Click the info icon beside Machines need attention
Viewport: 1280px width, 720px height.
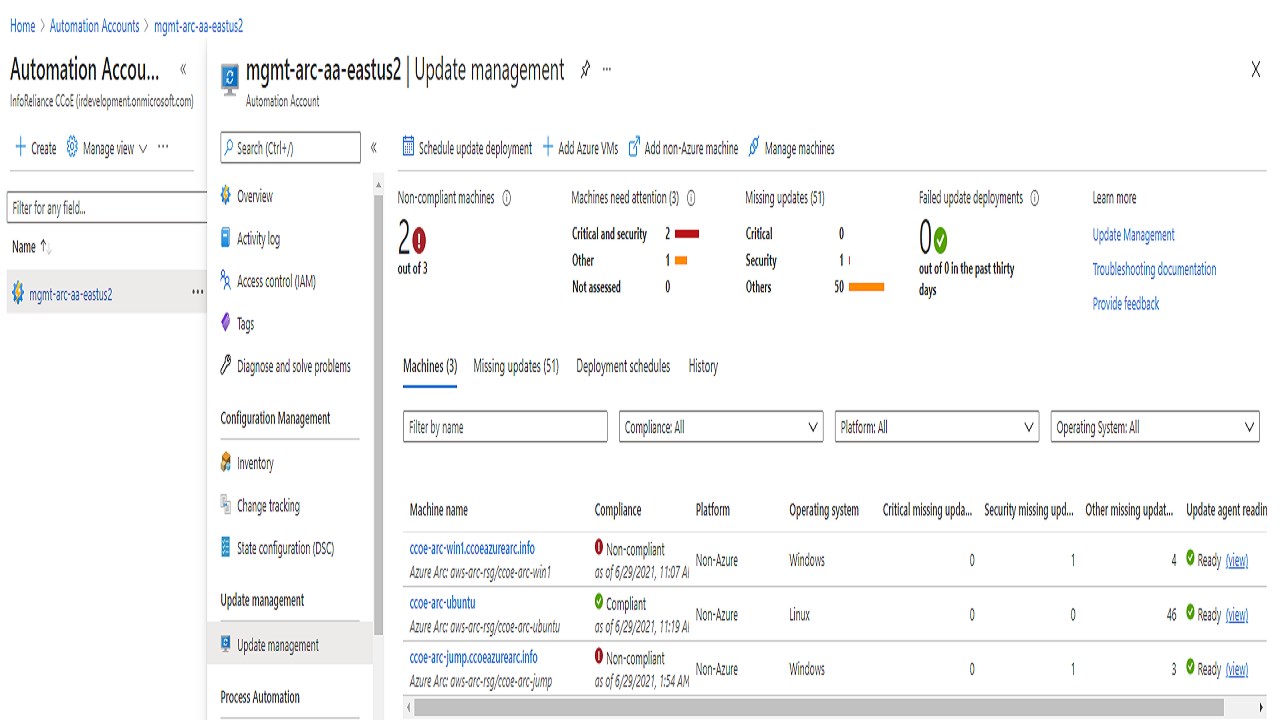click(691, 198)
